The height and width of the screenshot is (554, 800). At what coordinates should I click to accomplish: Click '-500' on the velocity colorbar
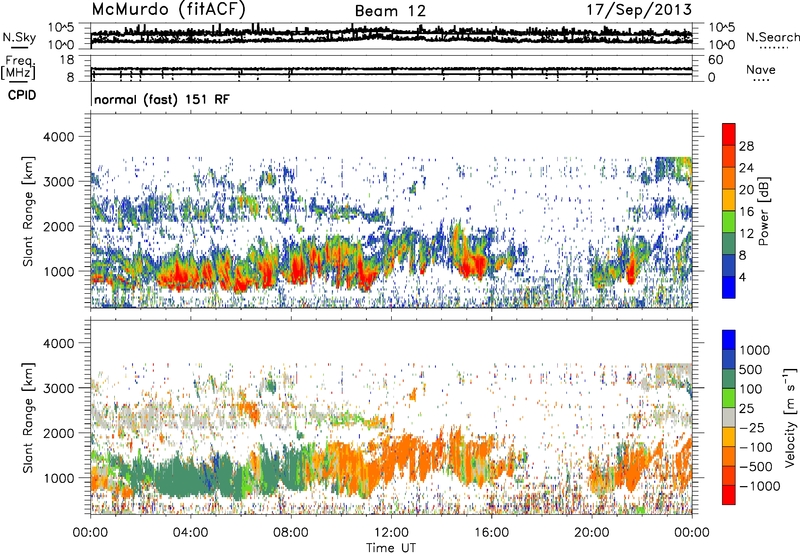(x=756, y=467)
